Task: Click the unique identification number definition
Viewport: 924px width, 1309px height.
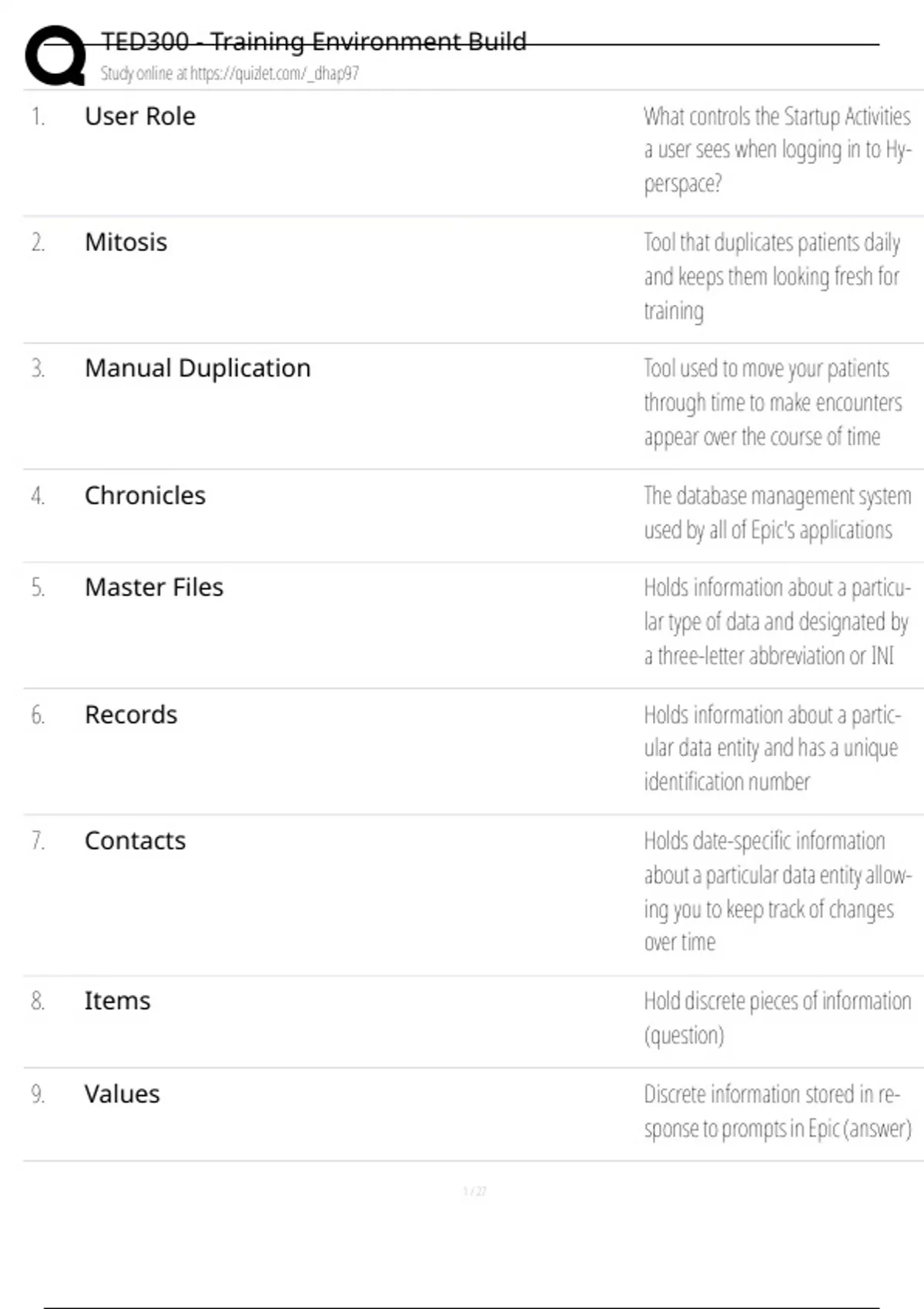Action: pyautogui.click(x=772, y=748)
